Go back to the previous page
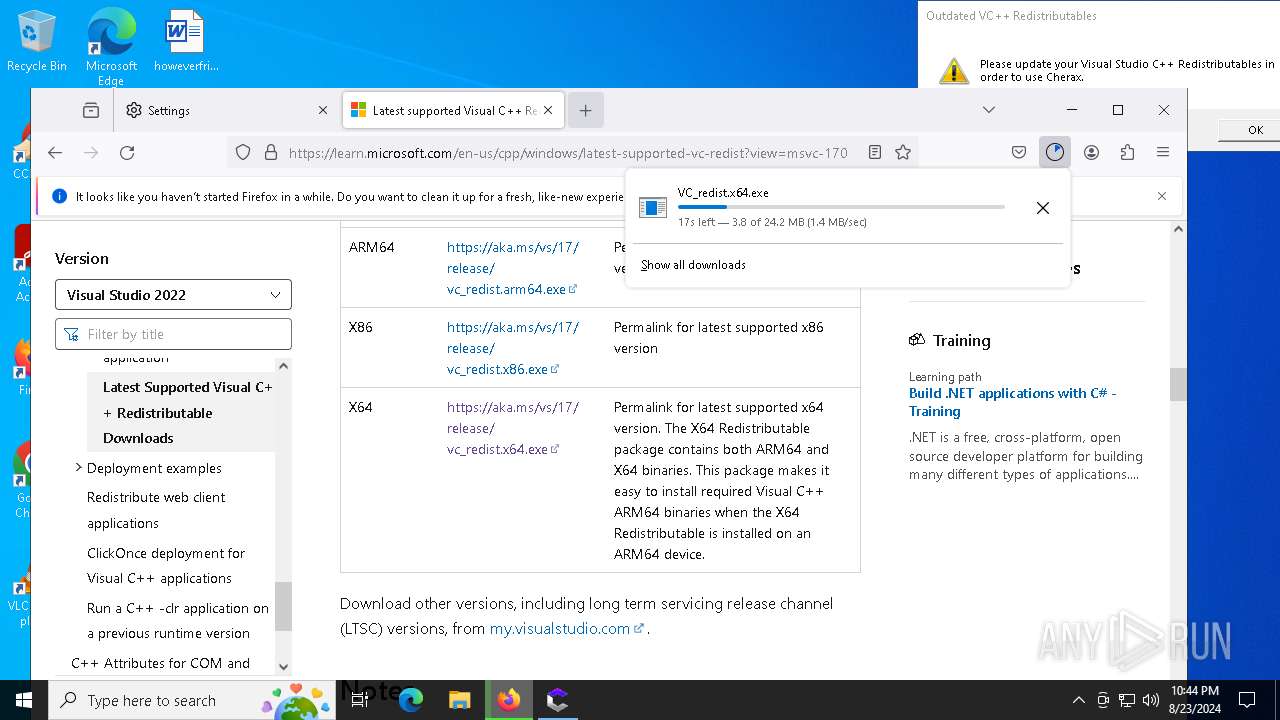The image size is (1280, 720). [55, 153]
